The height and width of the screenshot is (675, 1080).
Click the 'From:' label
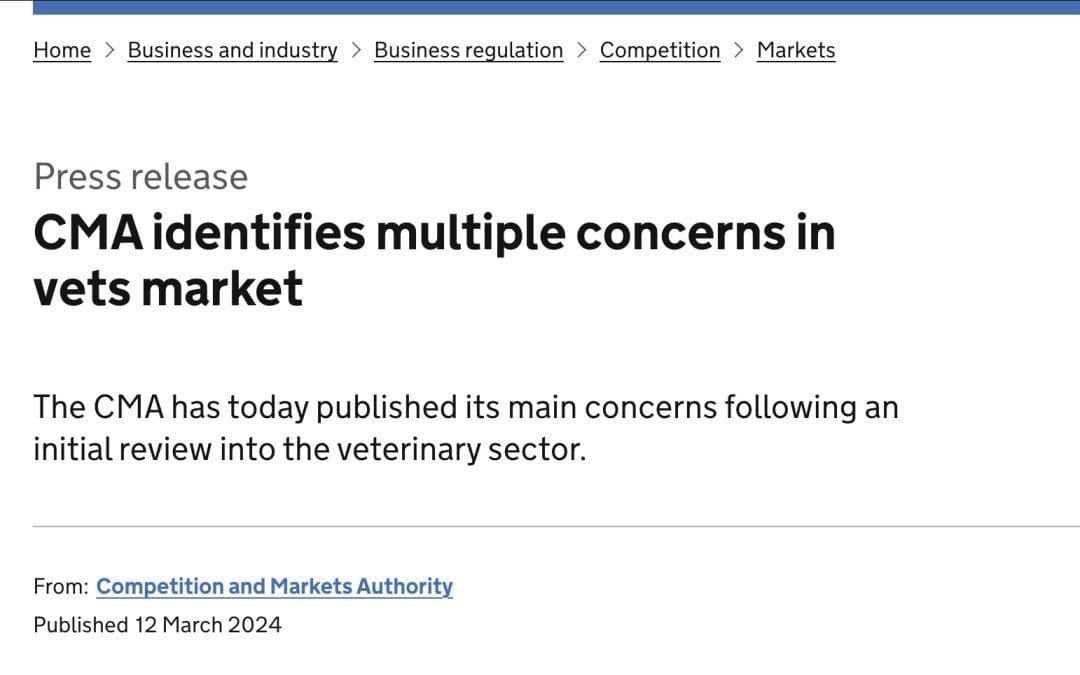61,587
